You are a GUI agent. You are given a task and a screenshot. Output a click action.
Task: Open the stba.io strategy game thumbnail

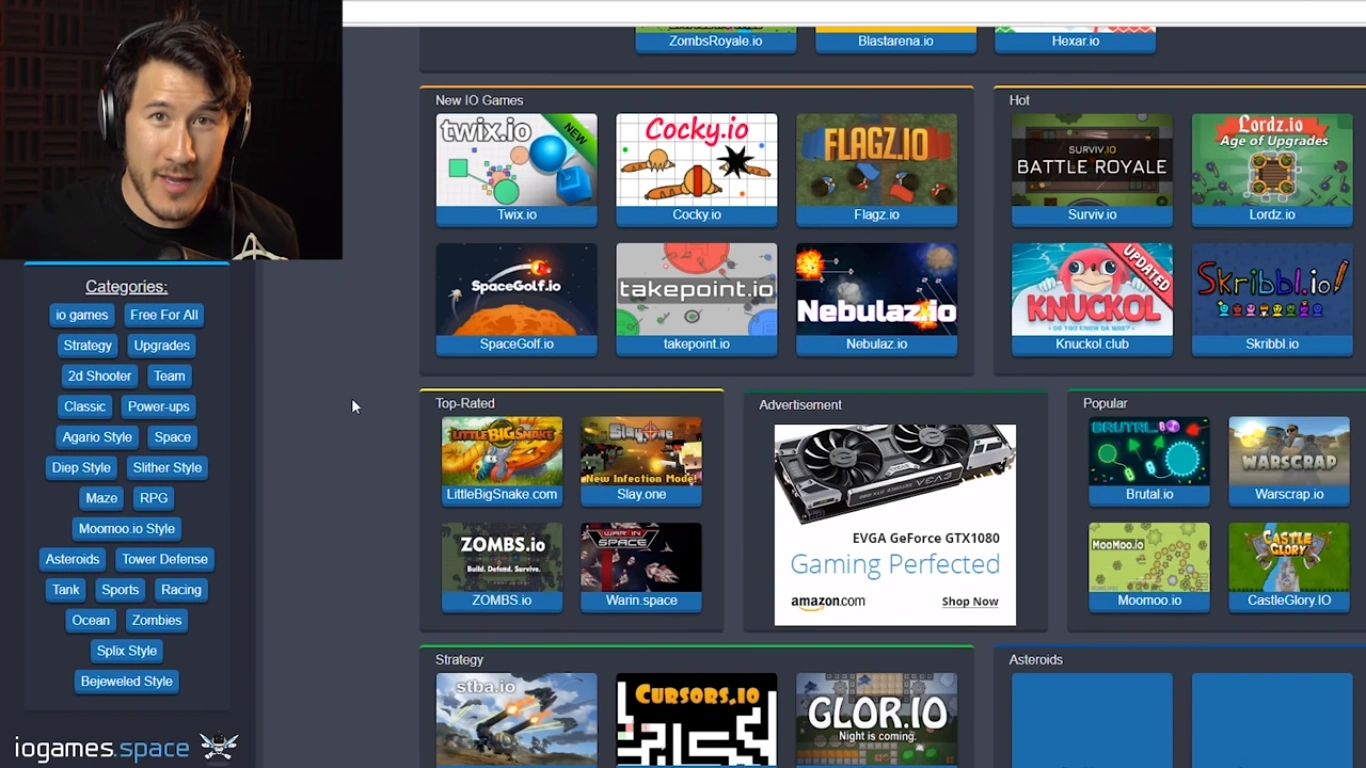pos(516,720)
